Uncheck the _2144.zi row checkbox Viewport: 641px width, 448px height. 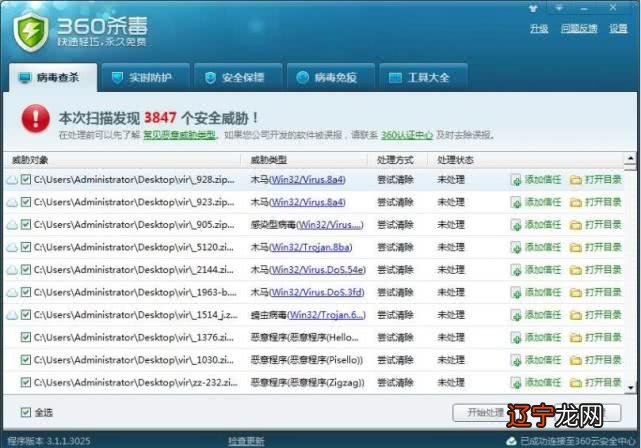pos(26,269)
